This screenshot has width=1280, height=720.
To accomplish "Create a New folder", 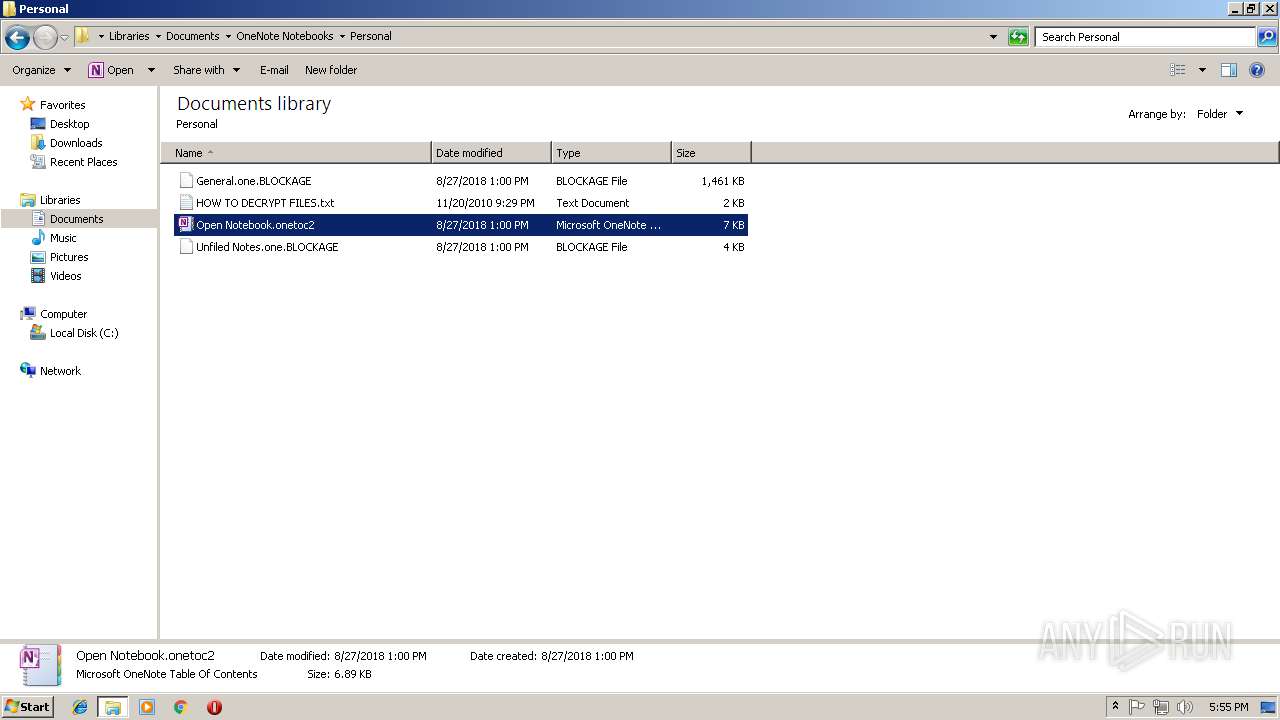I will (x=331, y=70).
